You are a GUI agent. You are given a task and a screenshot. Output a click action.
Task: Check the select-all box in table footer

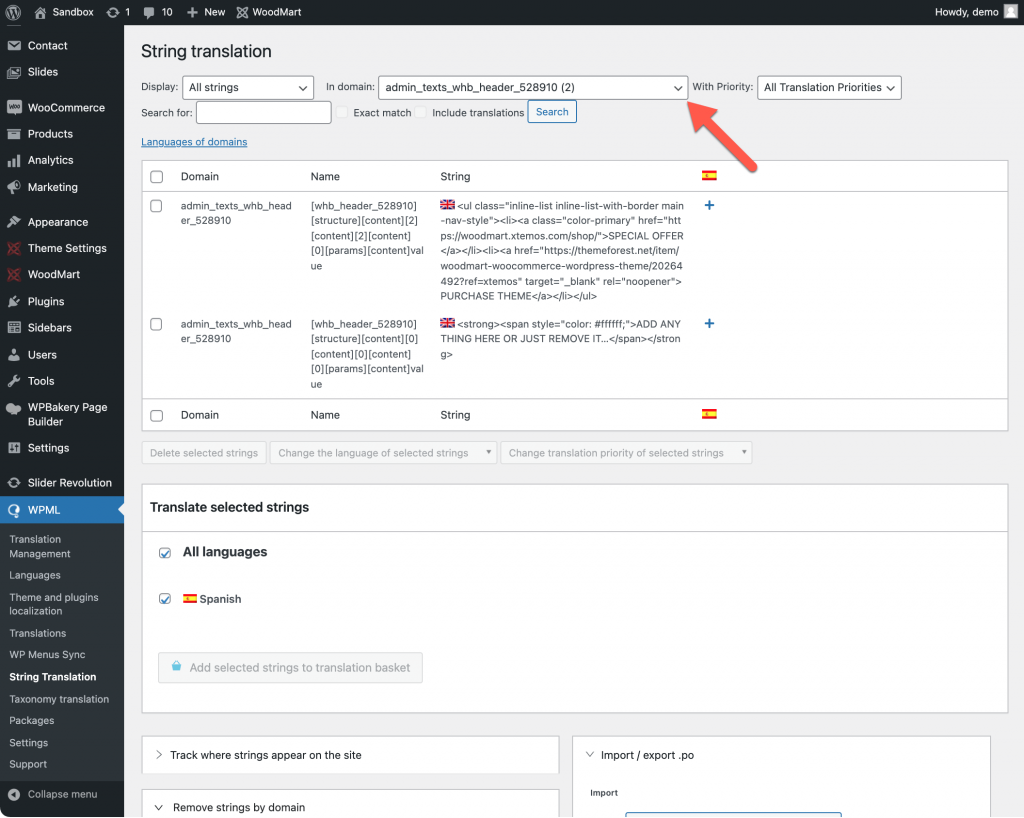tap(157, 416)
